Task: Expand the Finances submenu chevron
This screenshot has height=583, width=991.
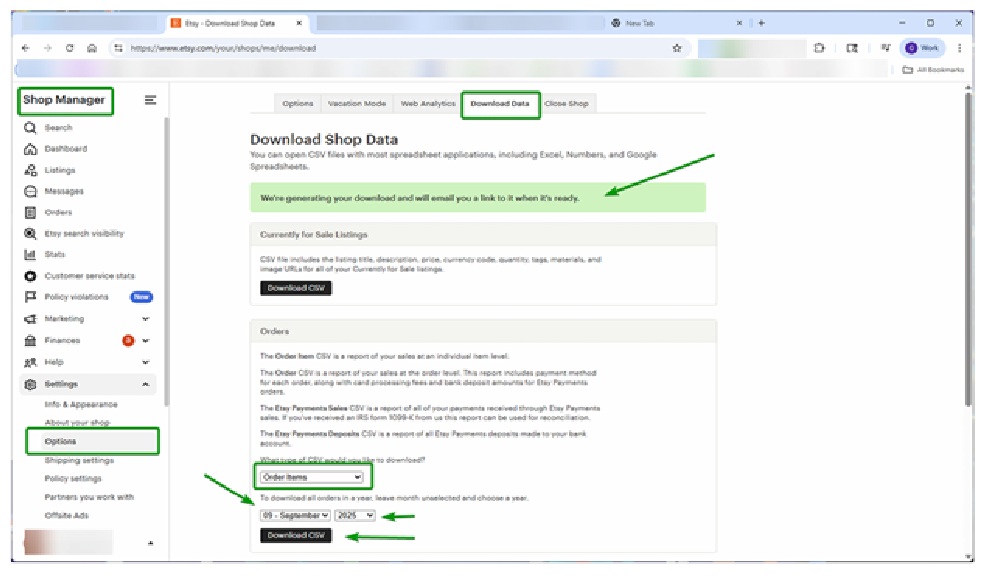Action: tap(145, 340)
